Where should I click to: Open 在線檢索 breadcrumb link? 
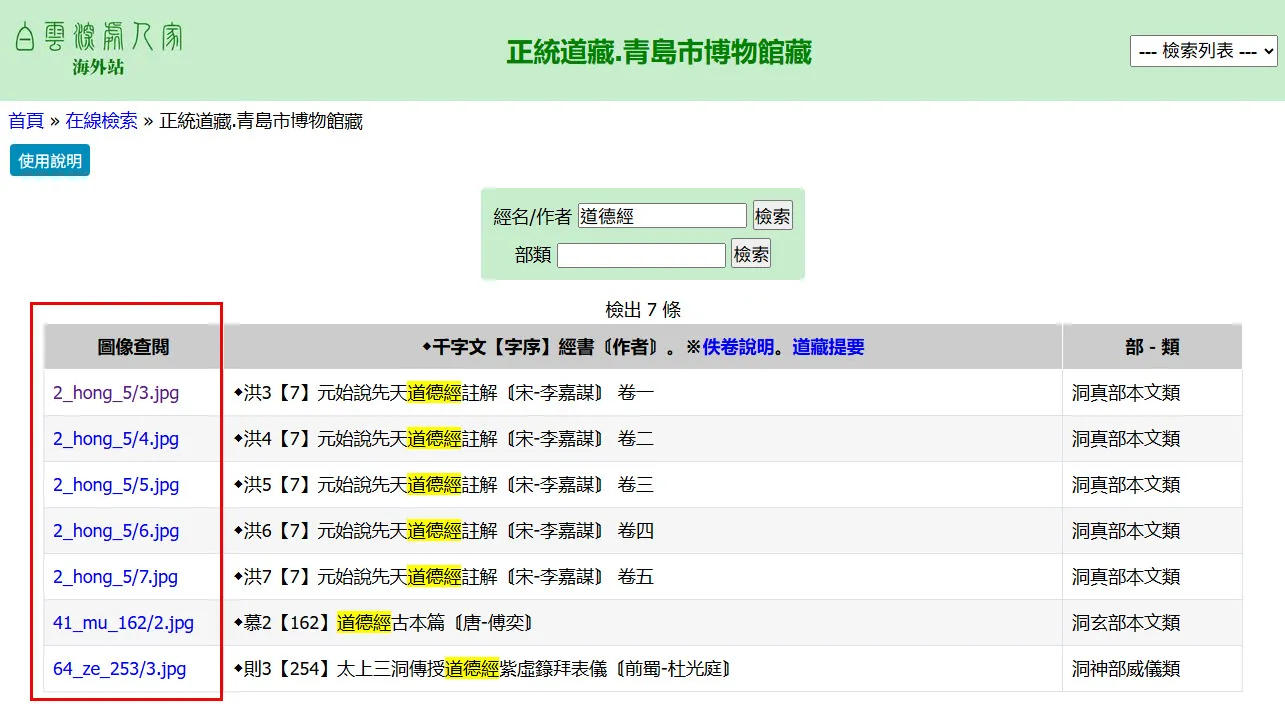click(101, 121)
